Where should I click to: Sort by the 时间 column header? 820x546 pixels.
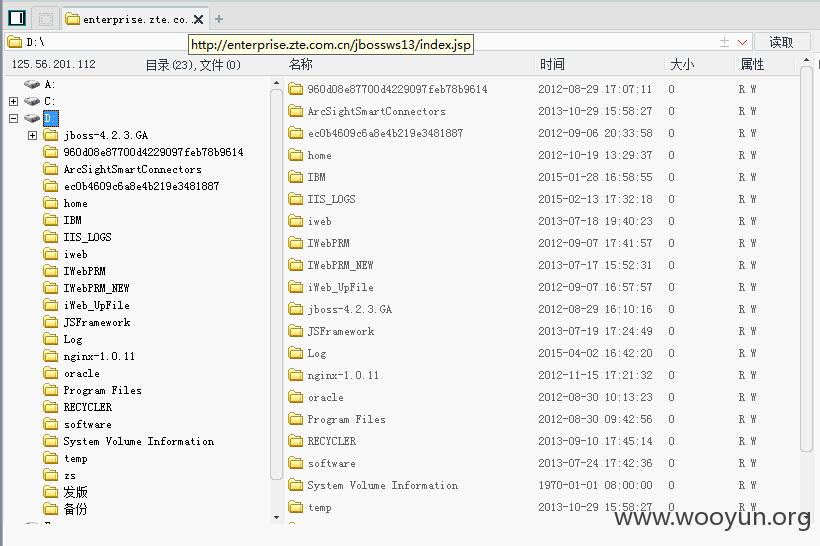(552, 64)
